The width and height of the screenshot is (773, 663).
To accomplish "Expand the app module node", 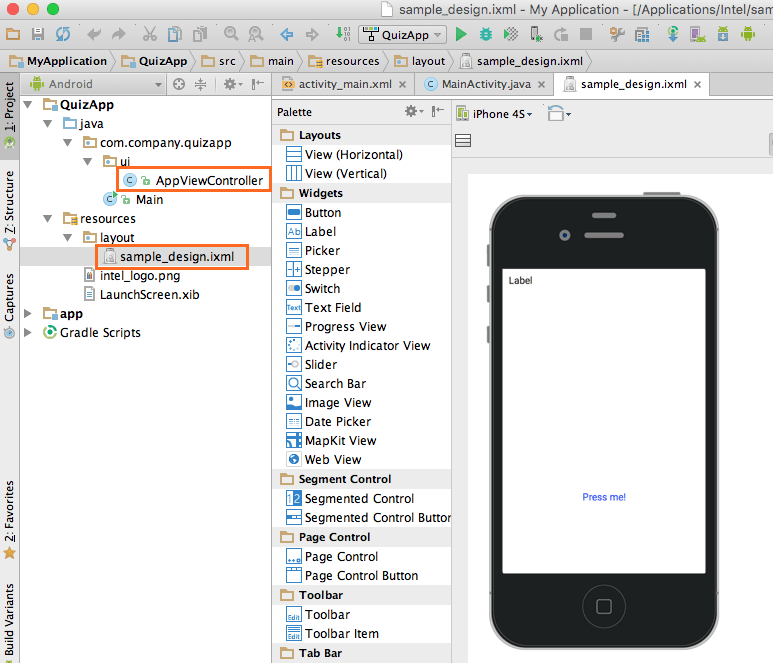I will 28,314.
